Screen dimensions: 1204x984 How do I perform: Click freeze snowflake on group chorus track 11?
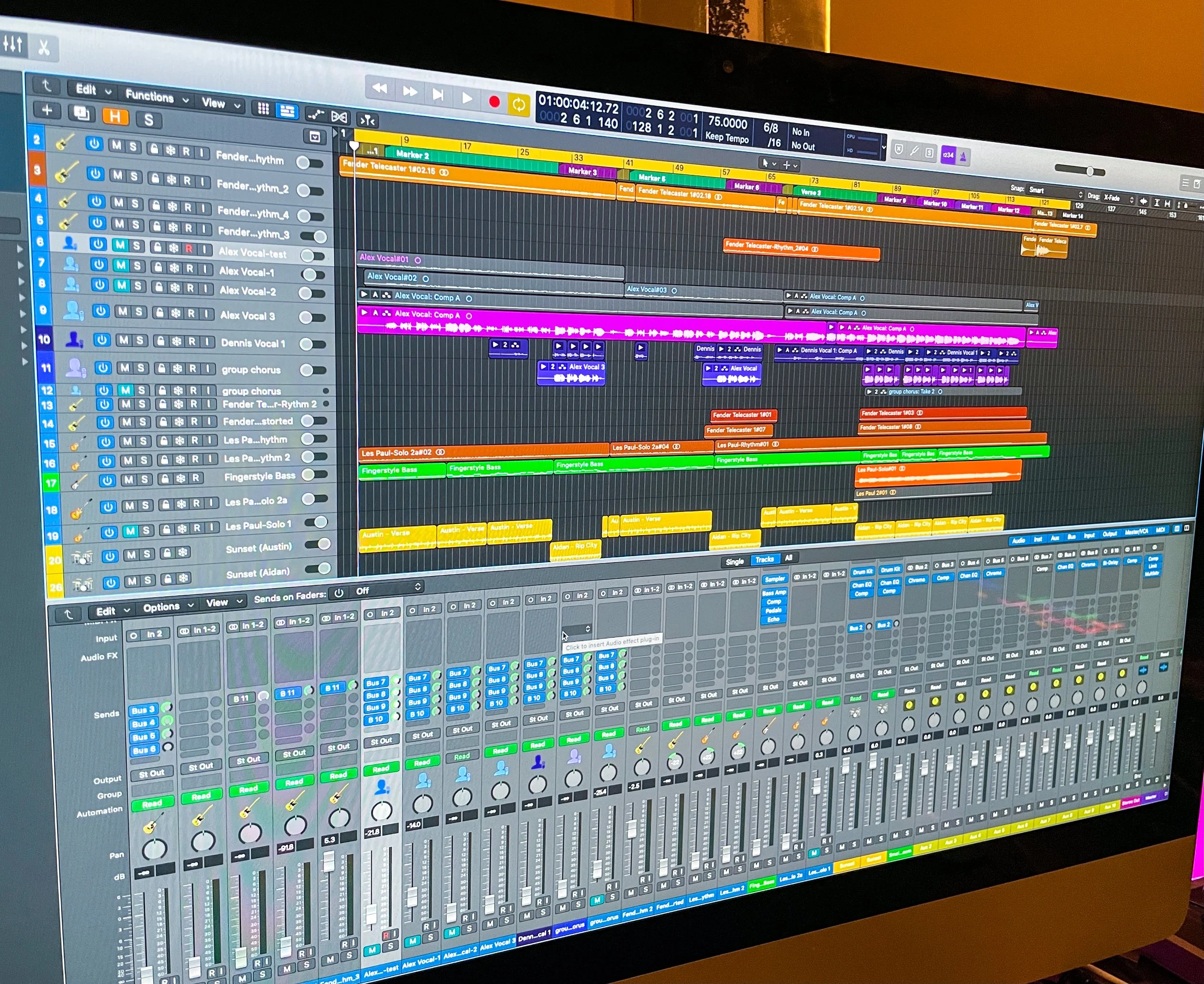pos(177,369)
